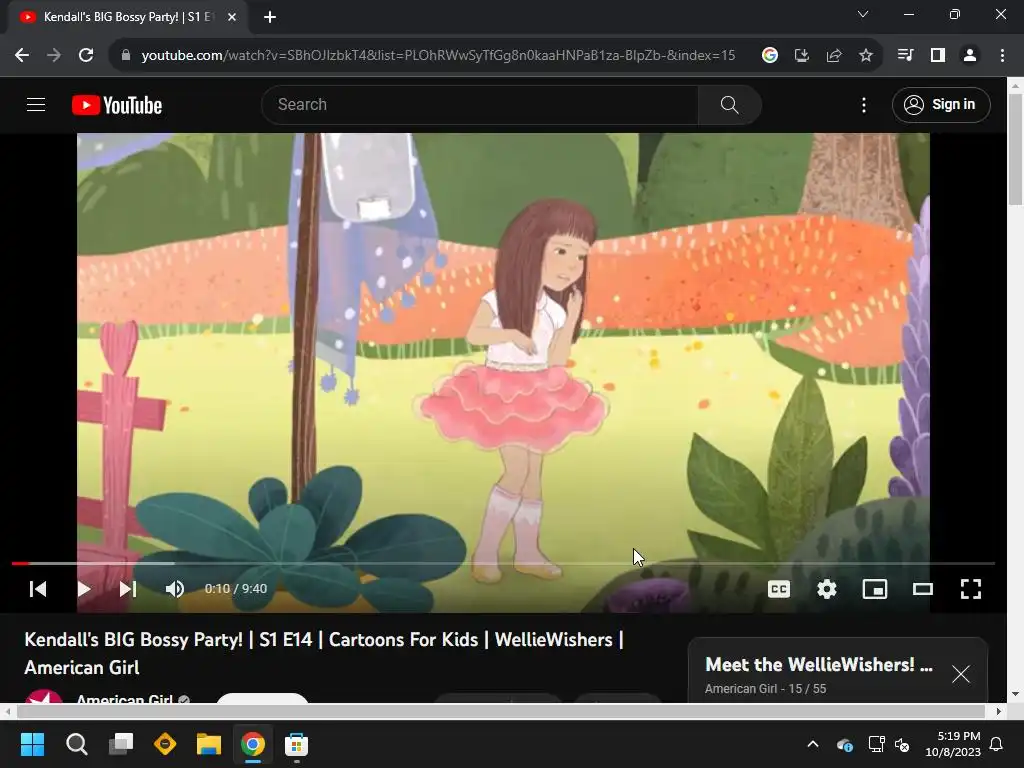Share this page icon
This screenshot has width=1024, height=768.
834,56
